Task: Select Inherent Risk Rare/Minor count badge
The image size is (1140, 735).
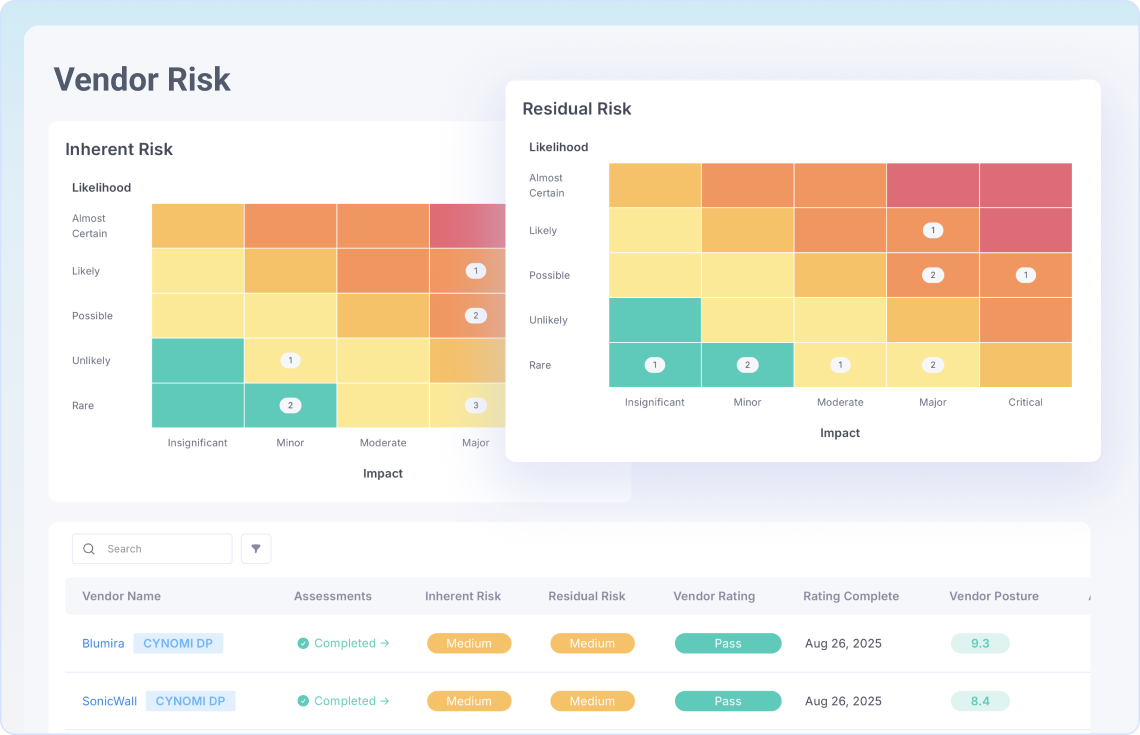Action: (290, 405)
